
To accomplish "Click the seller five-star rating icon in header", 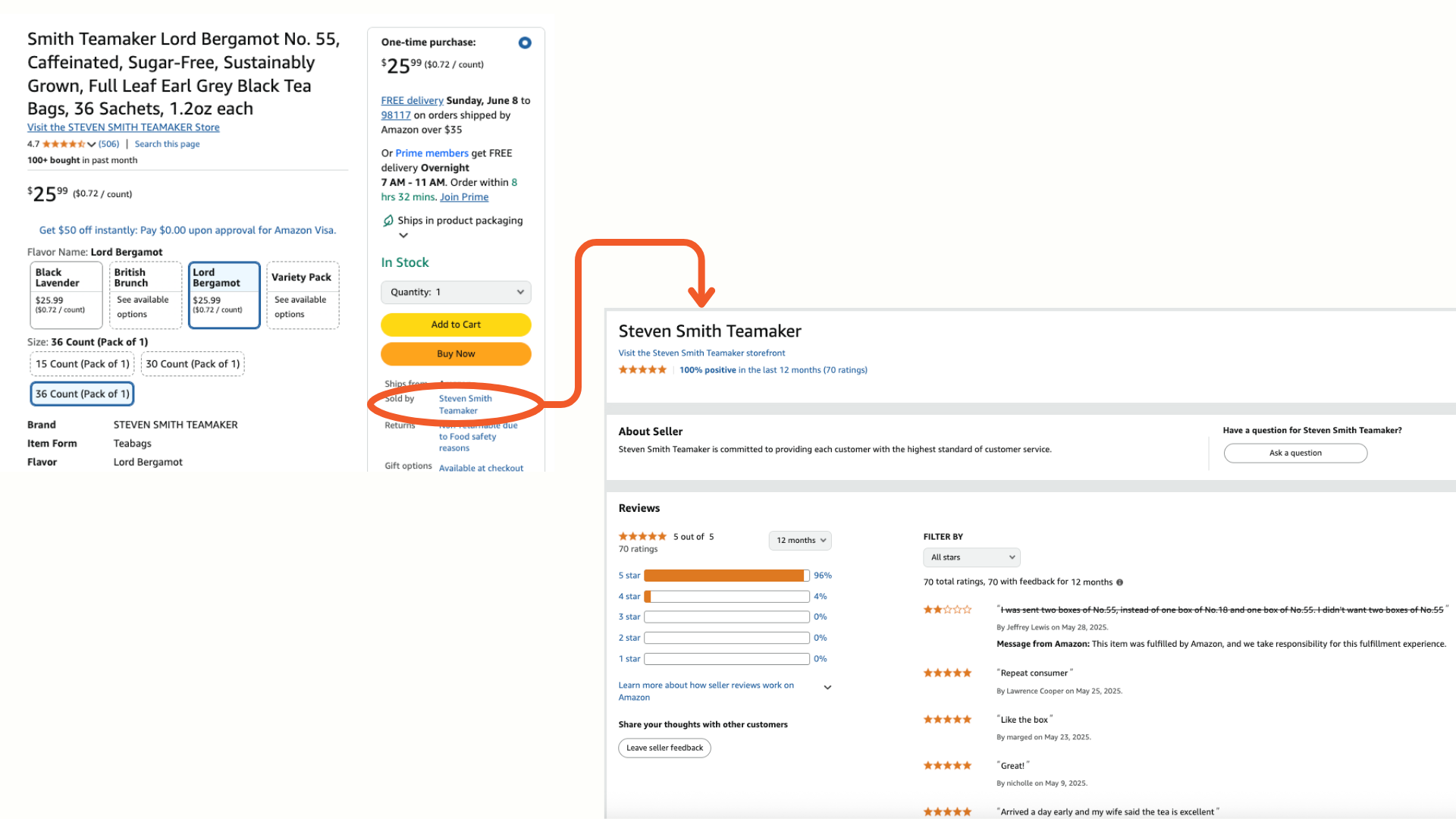I will 642,370.
